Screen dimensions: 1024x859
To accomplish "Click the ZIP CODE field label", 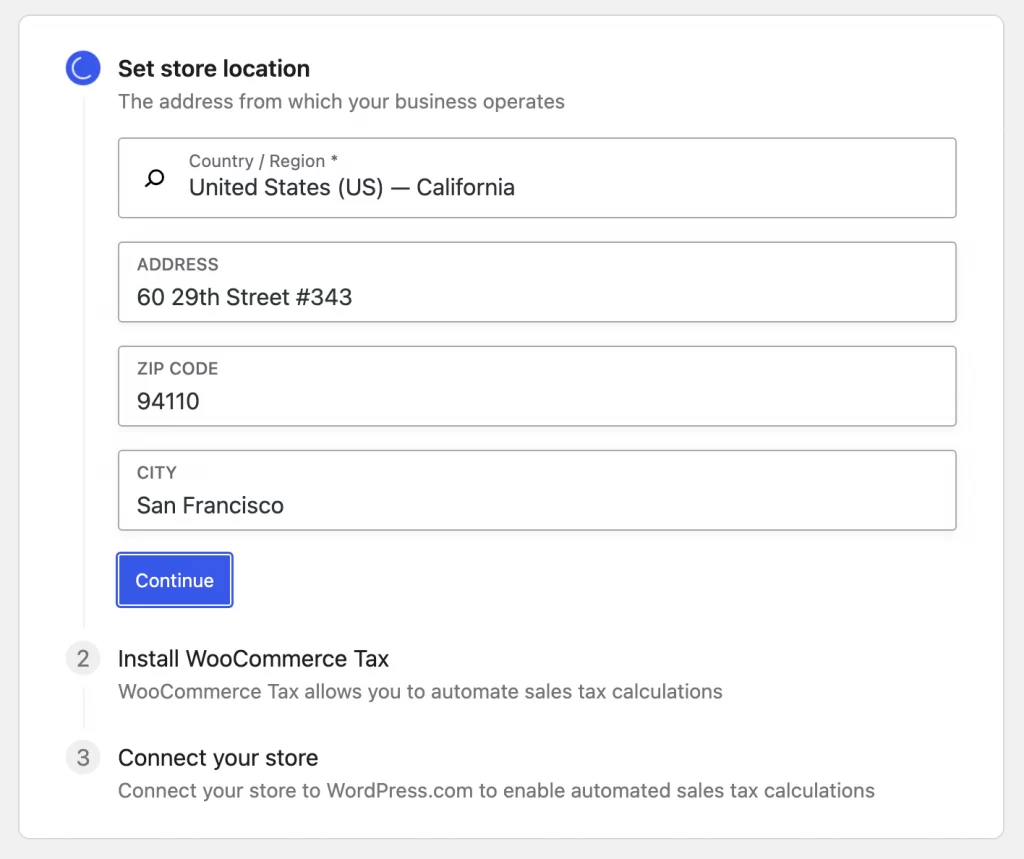I will coord(177,369).
